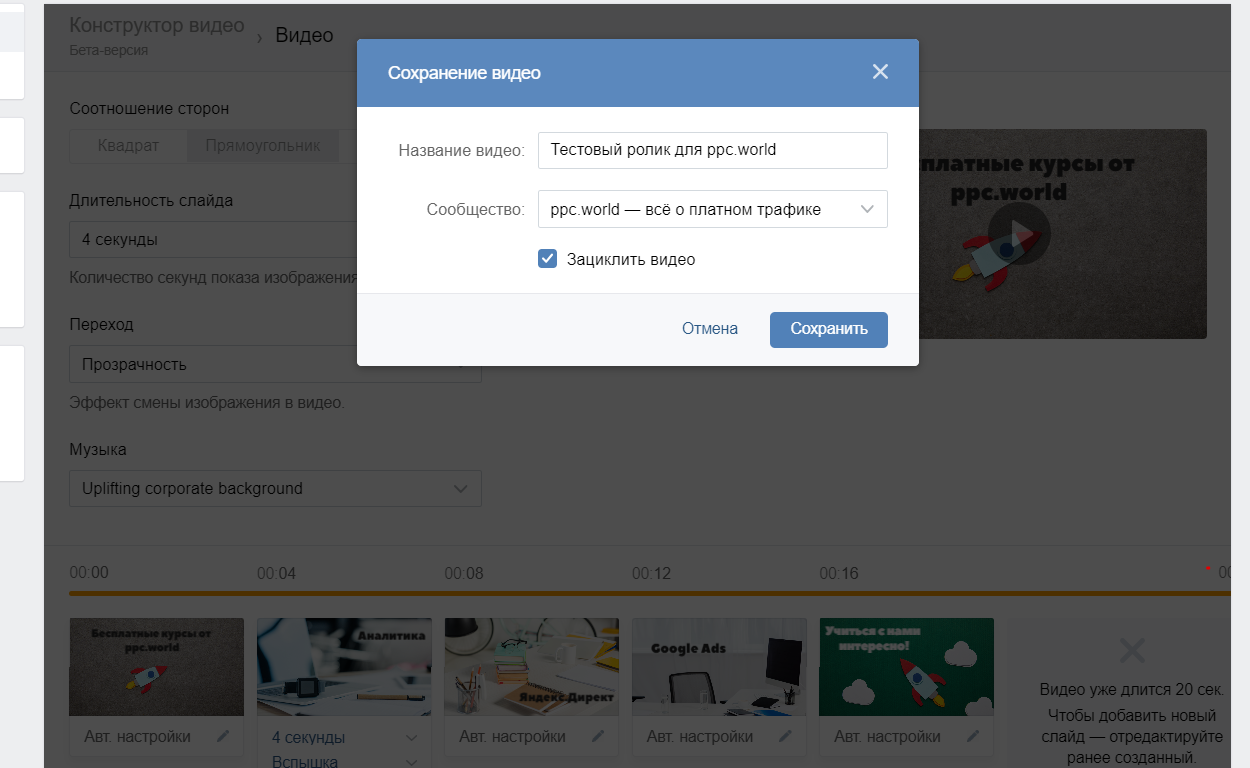Uncheck the 'Зациклить видео' checkbox

click(547, 258)
